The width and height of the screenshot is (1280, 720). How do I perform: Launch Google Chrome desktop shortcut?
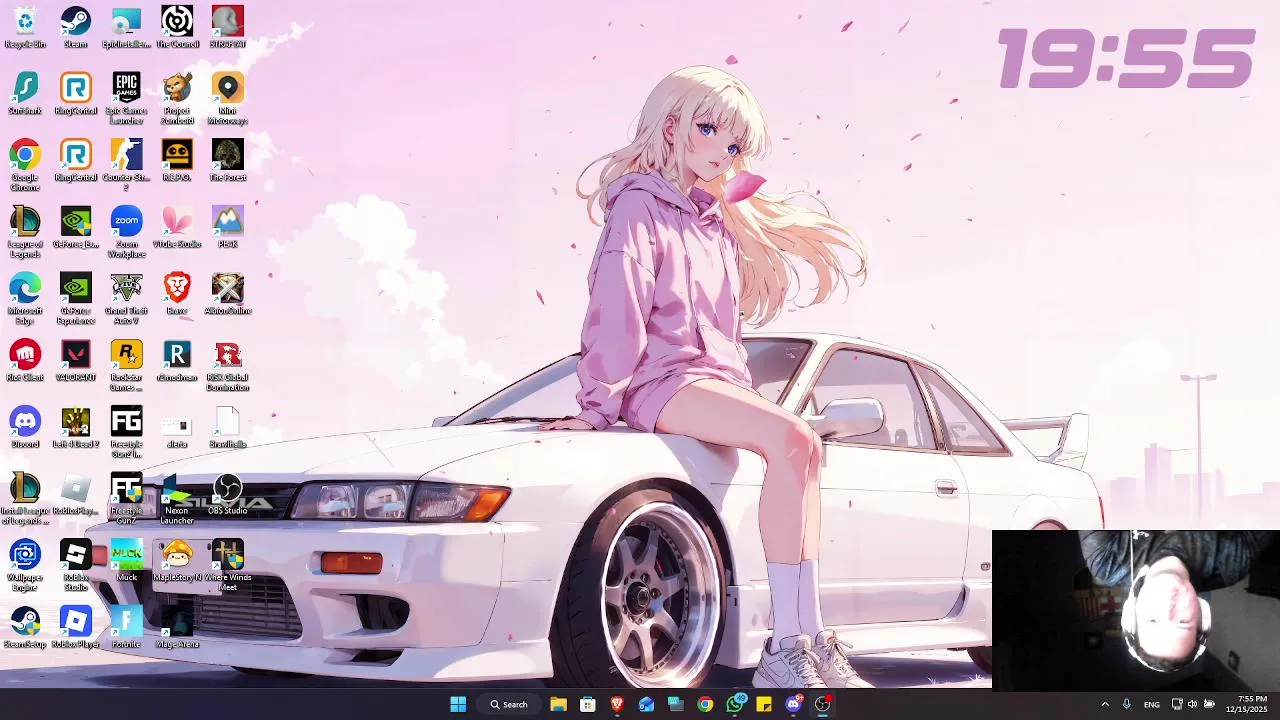coord(25,166)
